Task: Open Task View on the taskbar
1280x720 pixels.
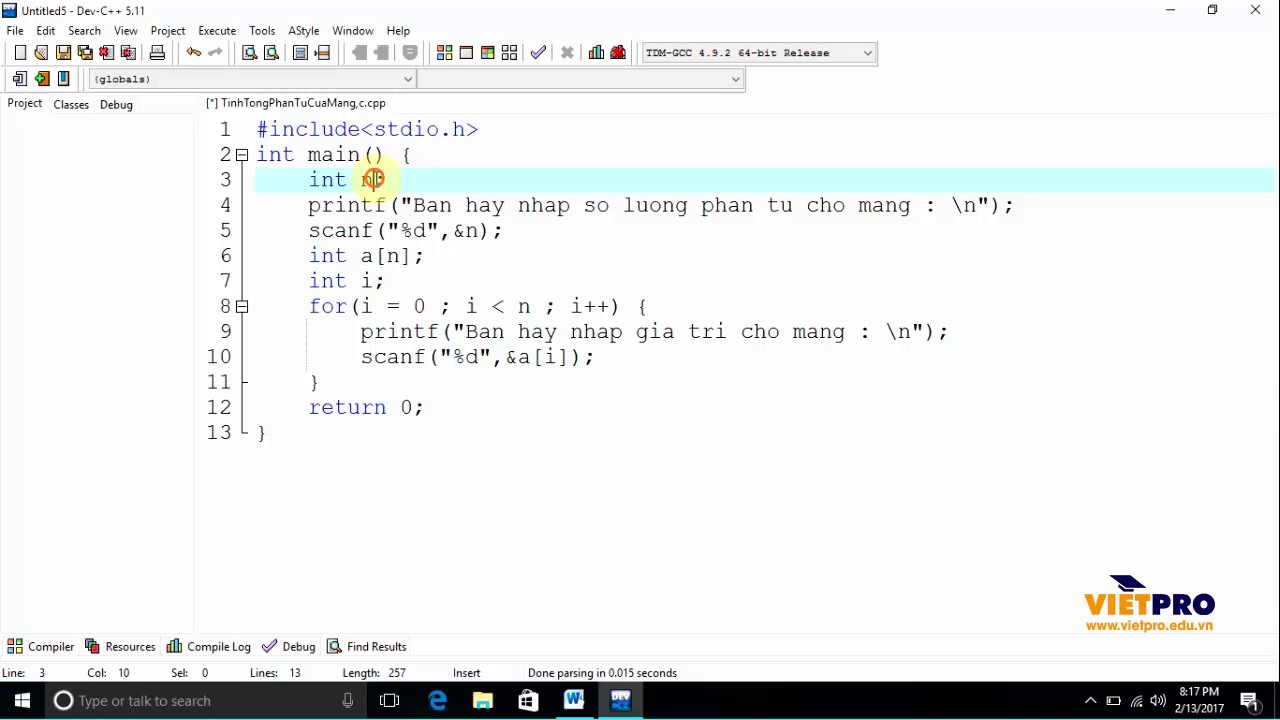Action: (390, 701)
